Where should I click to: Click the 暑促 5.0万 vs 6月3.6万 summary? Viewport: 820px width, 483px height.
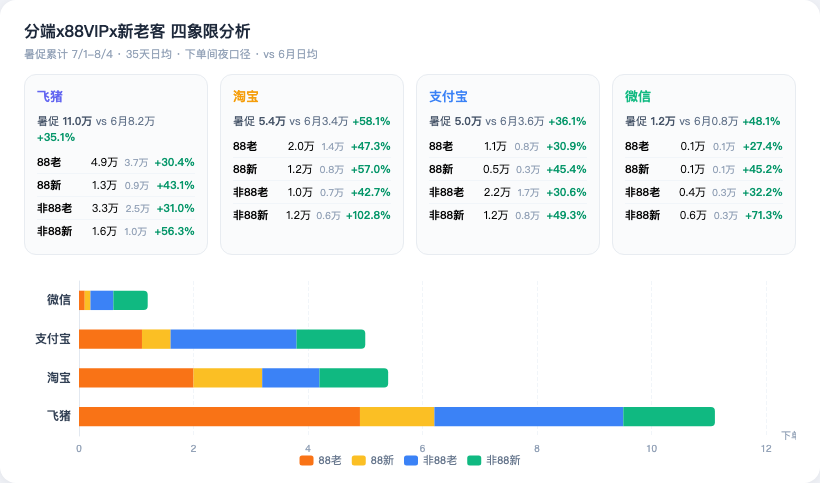tap(486, 121)
